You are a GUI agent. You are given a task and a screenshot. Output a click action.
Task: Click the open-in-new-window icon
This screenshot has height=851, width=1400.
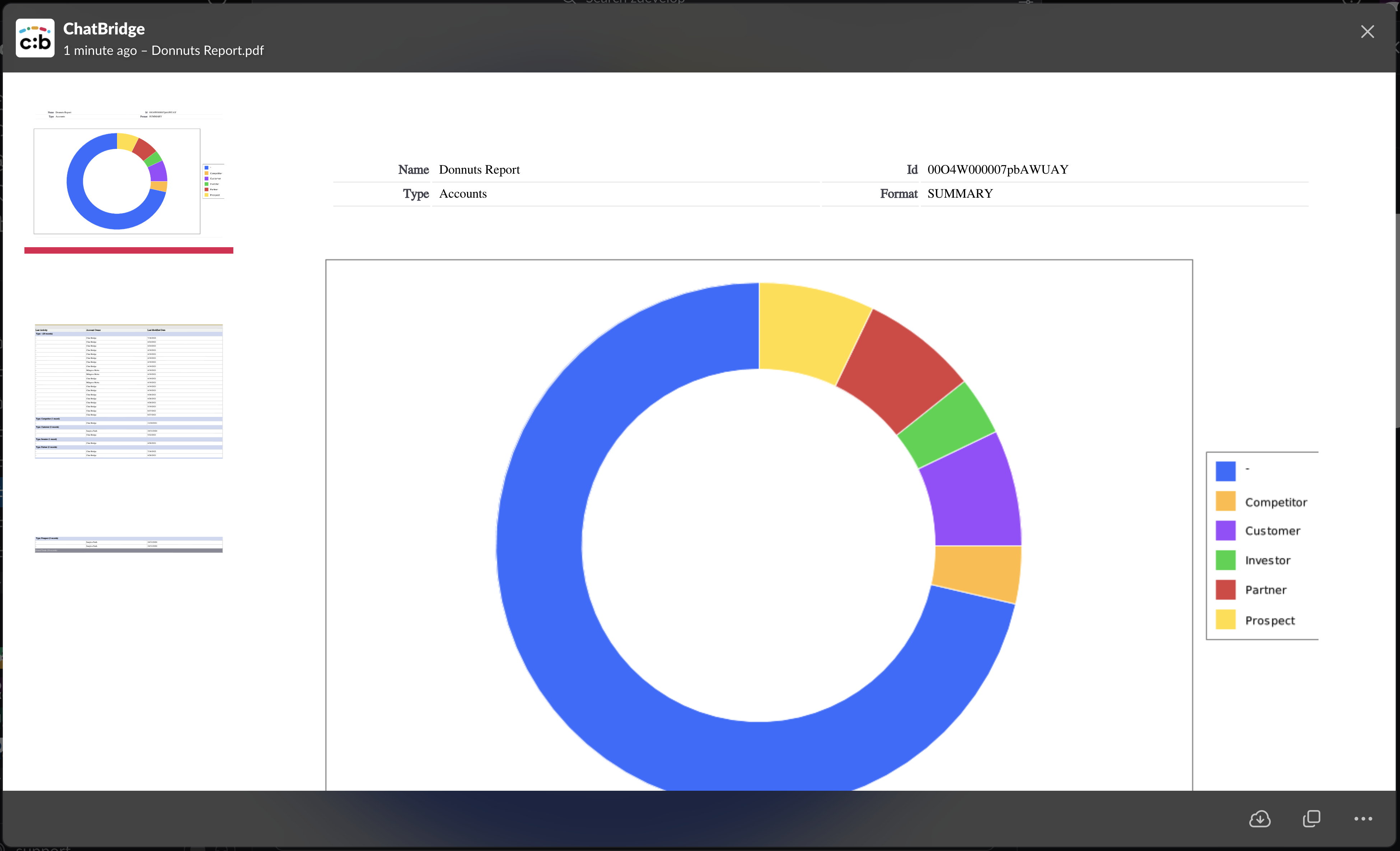(x=1311, y=819)
